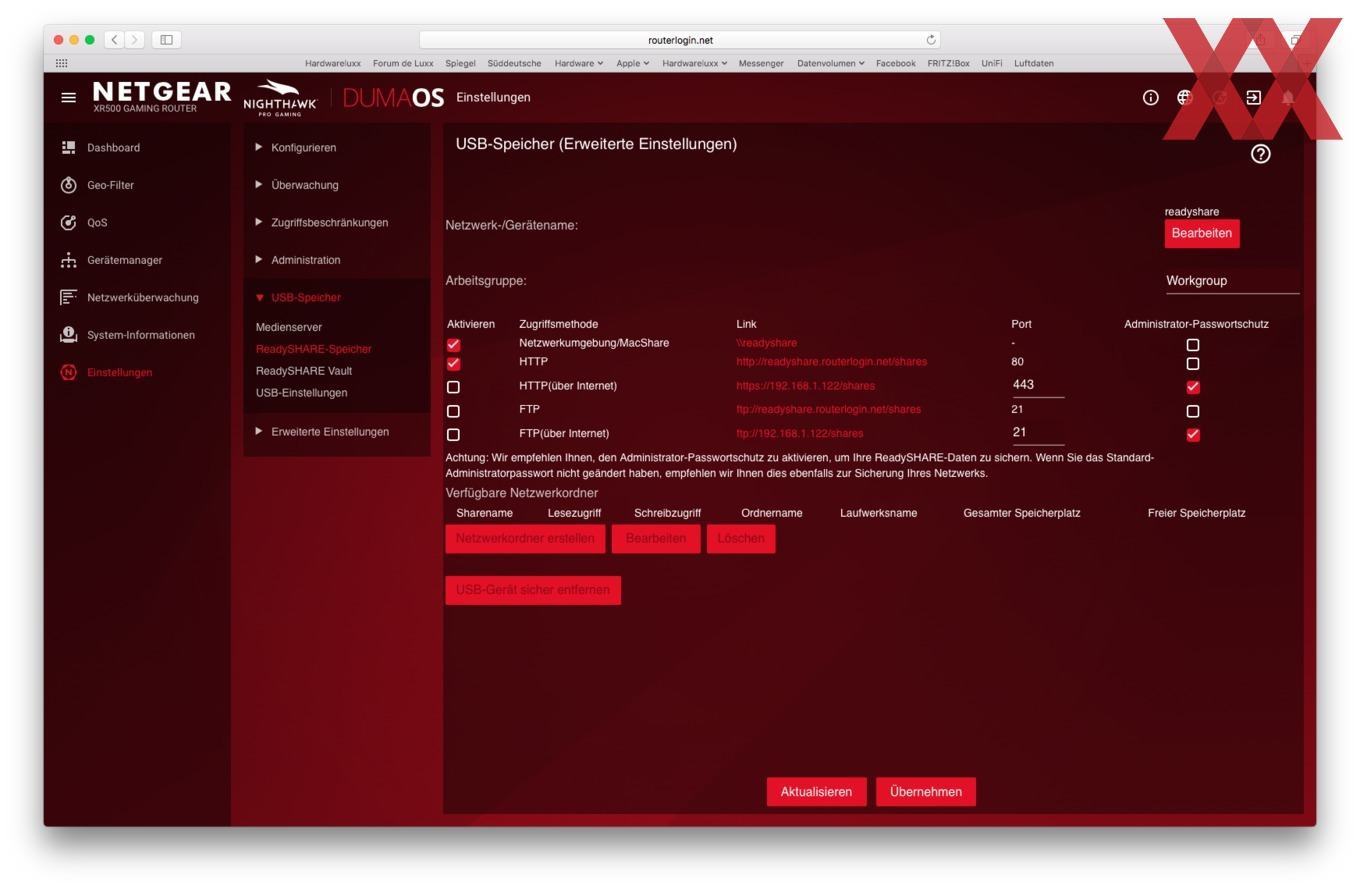Enable FTP access method checkbox
This screenshot has width=1360, height=889.
pyautogui.click(x=454, y=411)
